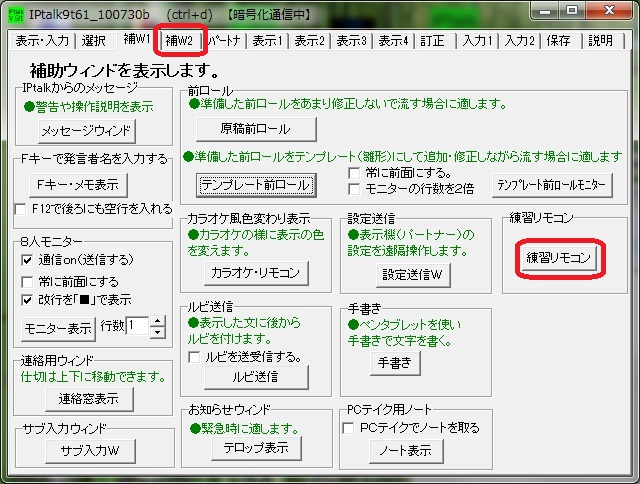Open the 練習リモコン button
The height and width of the screenshot is (484, 640).
pyautogui.click(x=560, y=258)
